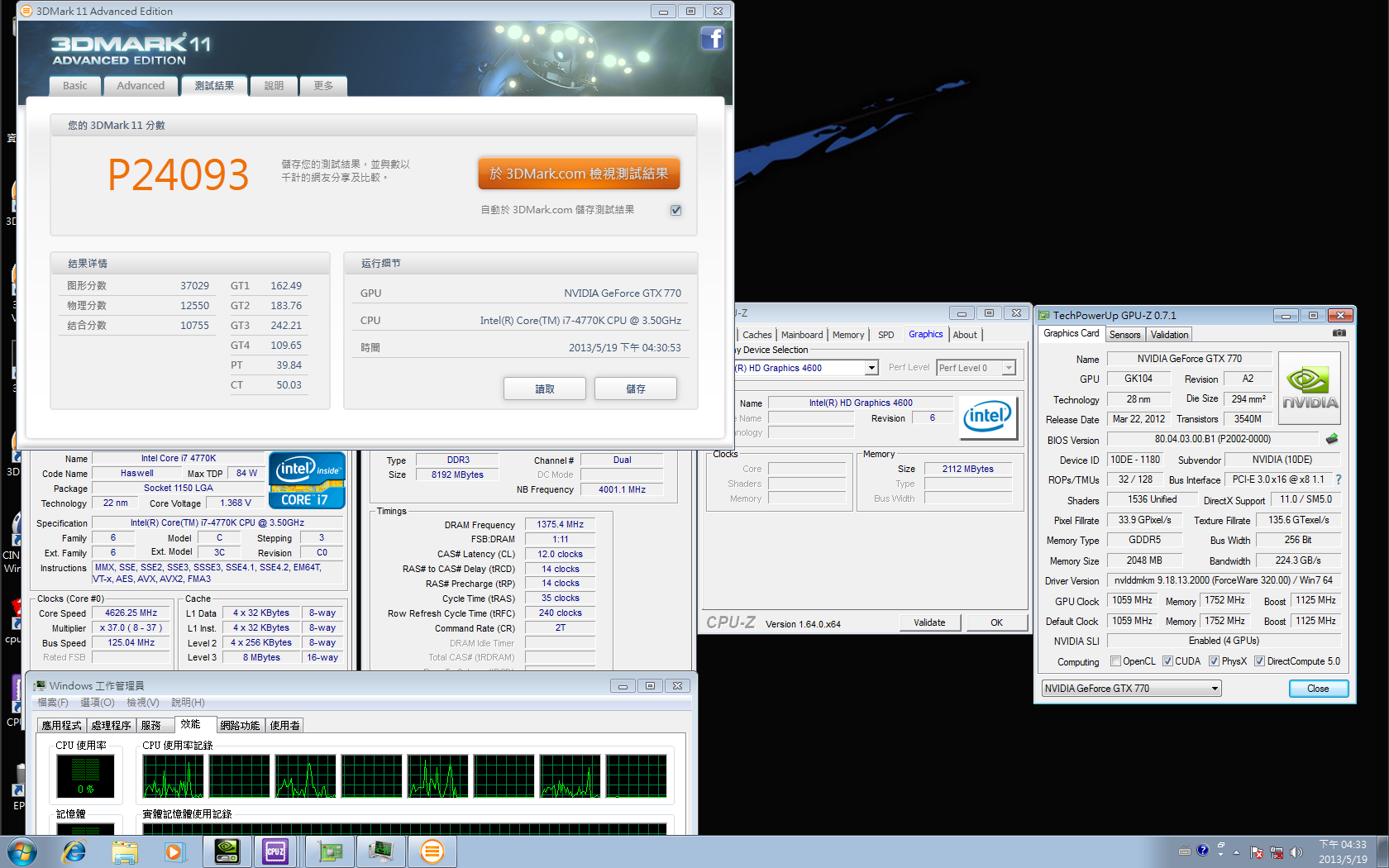Click the Task Manager title bar icon

39,685
